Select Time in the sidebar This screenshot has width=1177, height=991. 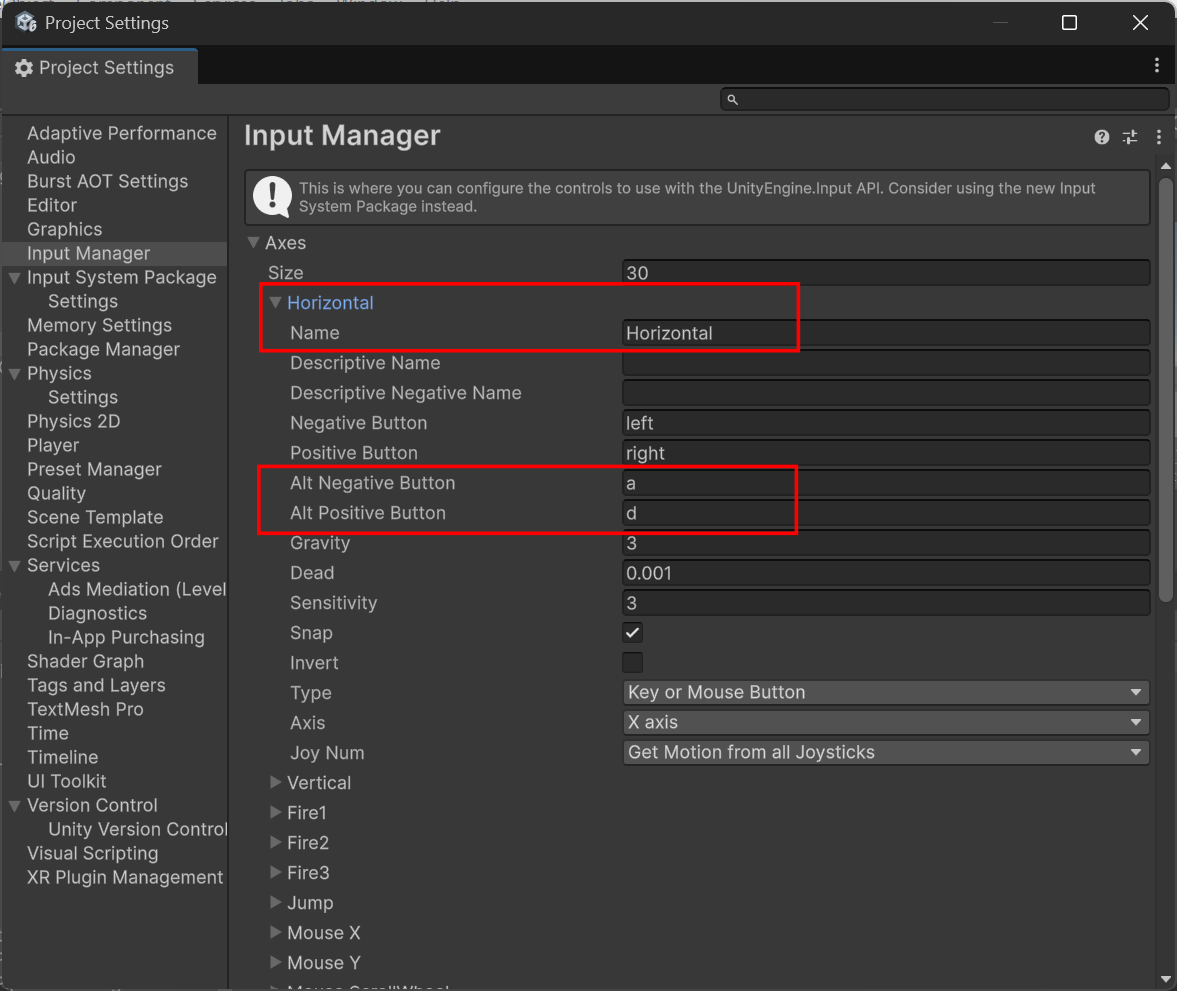click(47, 733)
